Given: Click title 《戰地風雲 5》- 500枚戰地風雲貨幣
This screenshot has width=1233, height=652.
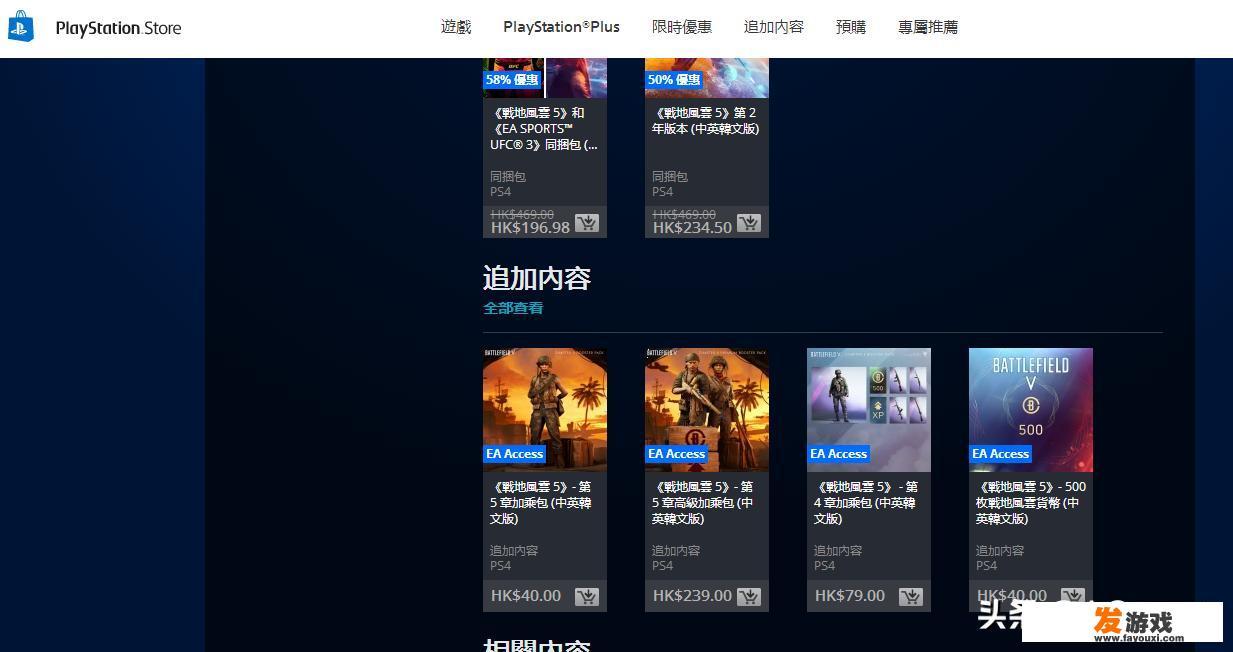Looking at the screenshot, I should (x=1030, y=503).
